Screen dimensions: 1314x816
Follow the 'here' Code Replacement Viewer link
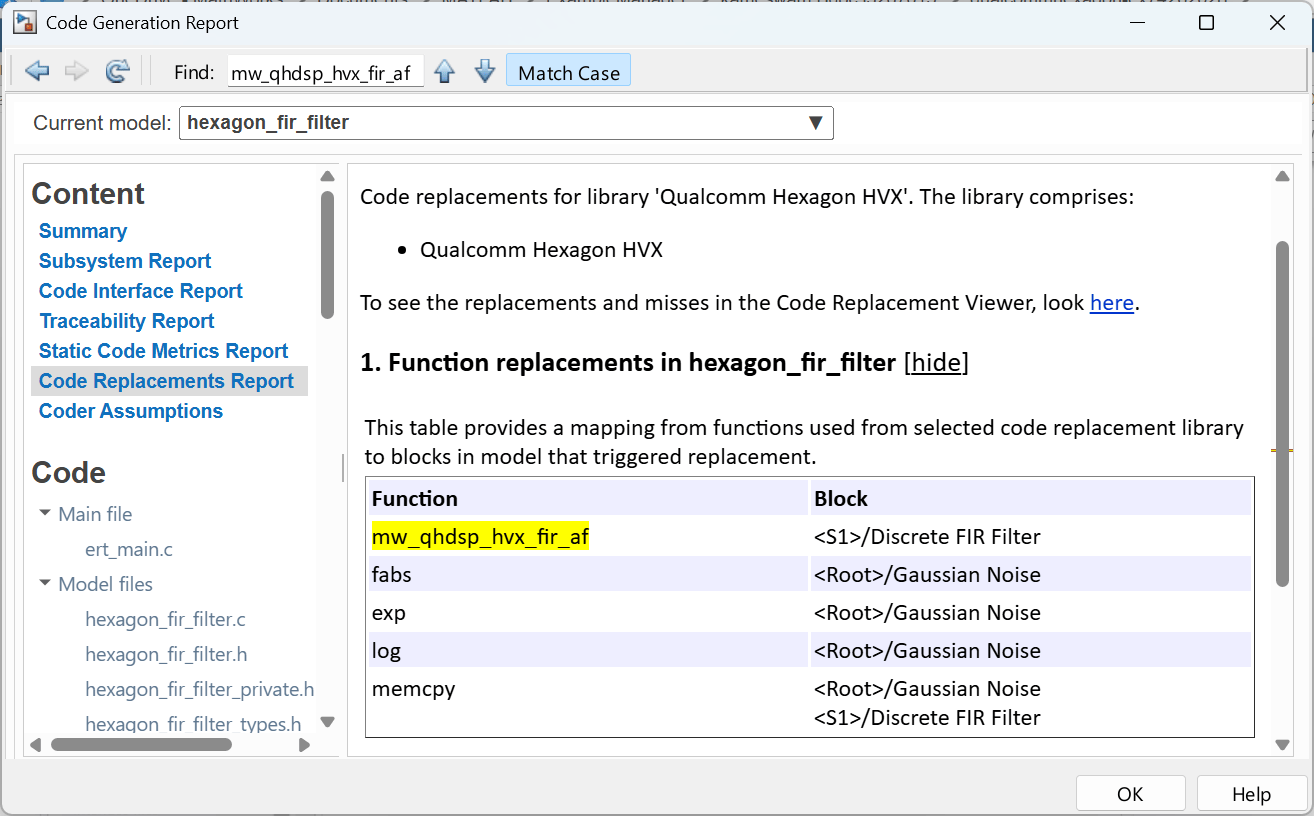[1112, 303]
